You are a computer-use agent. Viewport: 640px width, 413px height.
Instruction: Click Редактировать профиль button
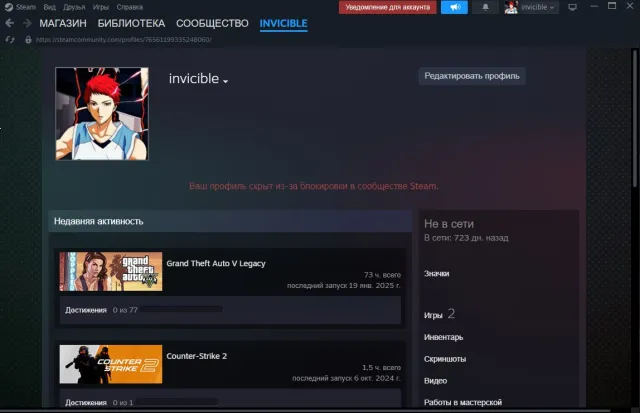472,76
